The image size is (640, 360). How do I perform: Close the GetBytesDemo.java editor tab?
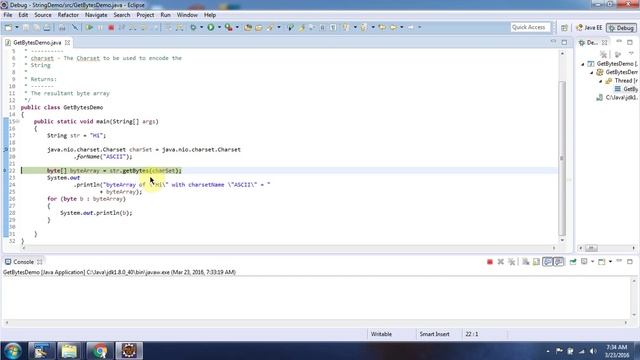tap(67, 42)
